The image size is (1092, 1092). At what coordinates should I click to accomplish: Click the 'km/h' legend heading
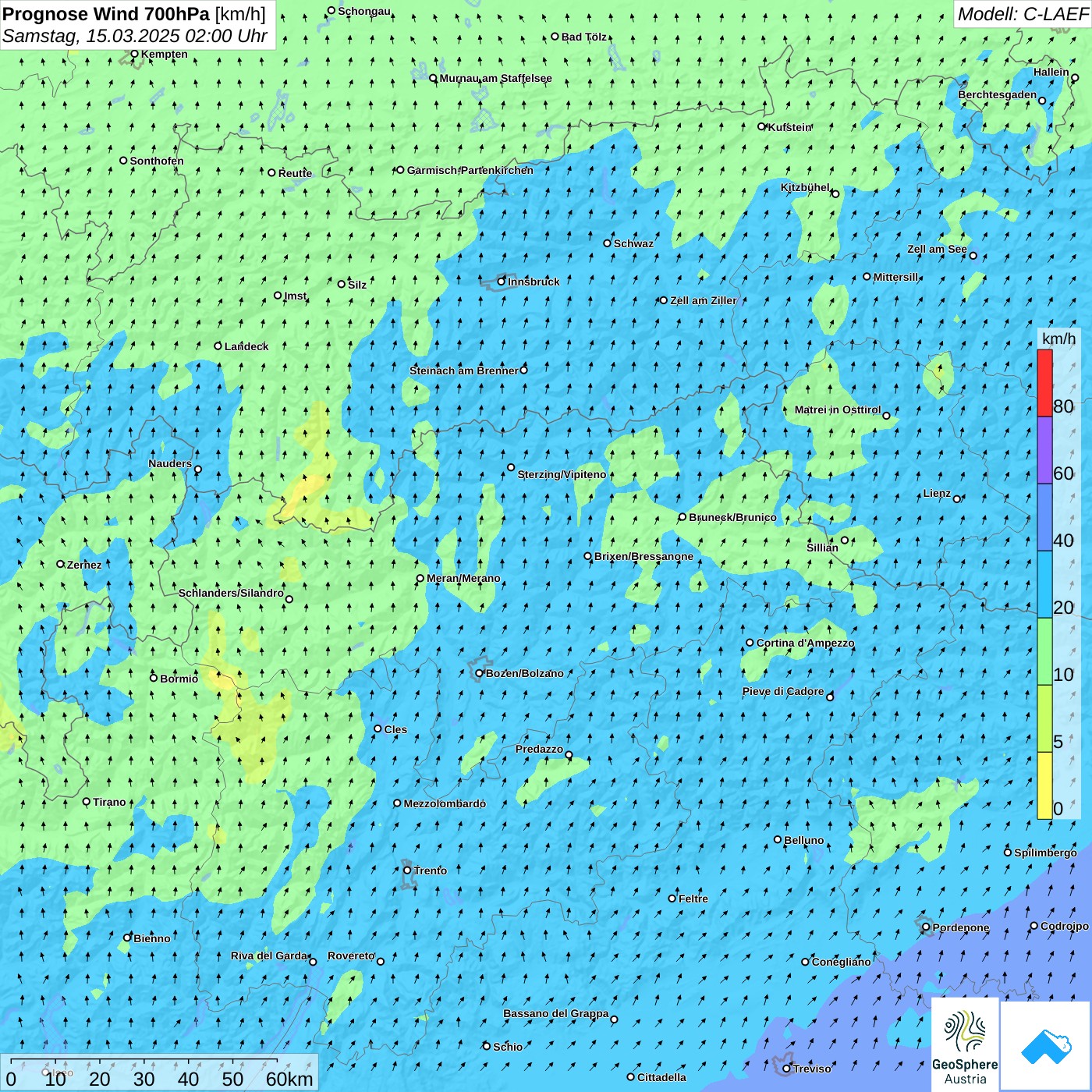click(1058, 339)
